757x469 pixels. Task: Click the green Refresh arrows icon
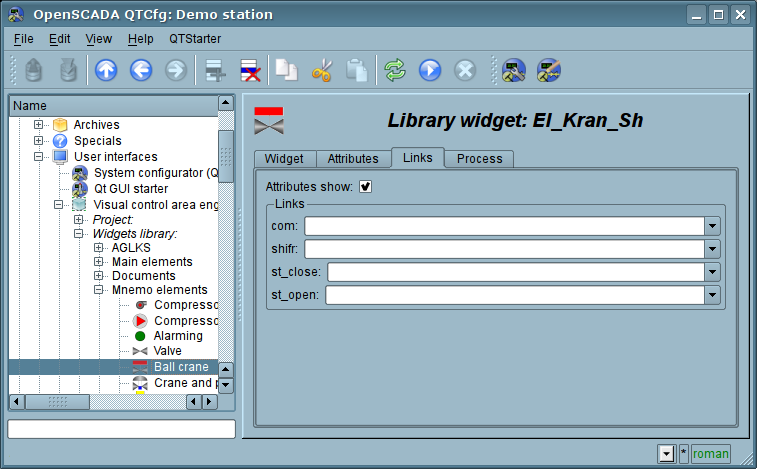396,70
